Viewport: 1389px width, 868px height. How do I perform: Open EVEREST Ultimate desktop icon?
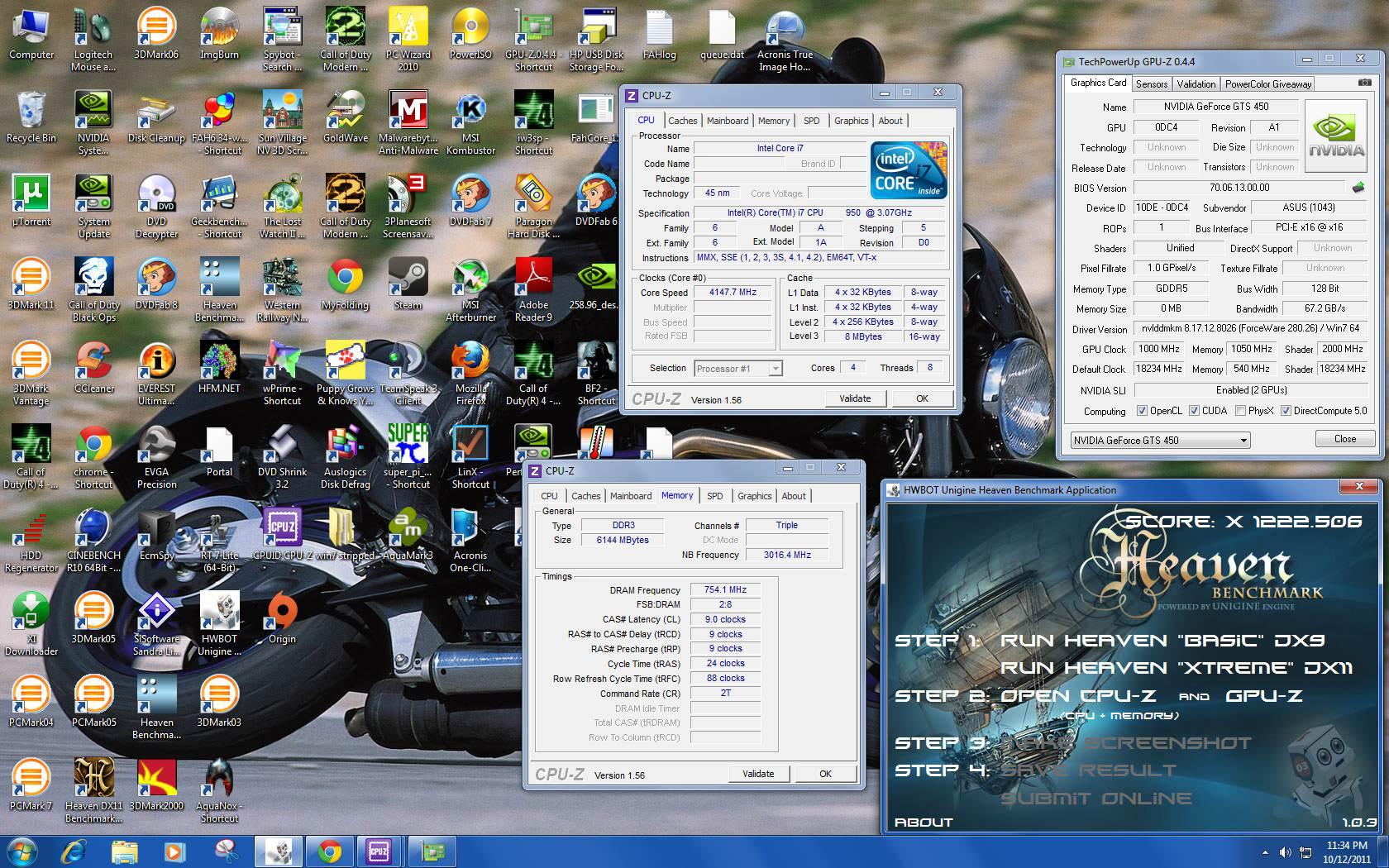(x=156, y=374)
